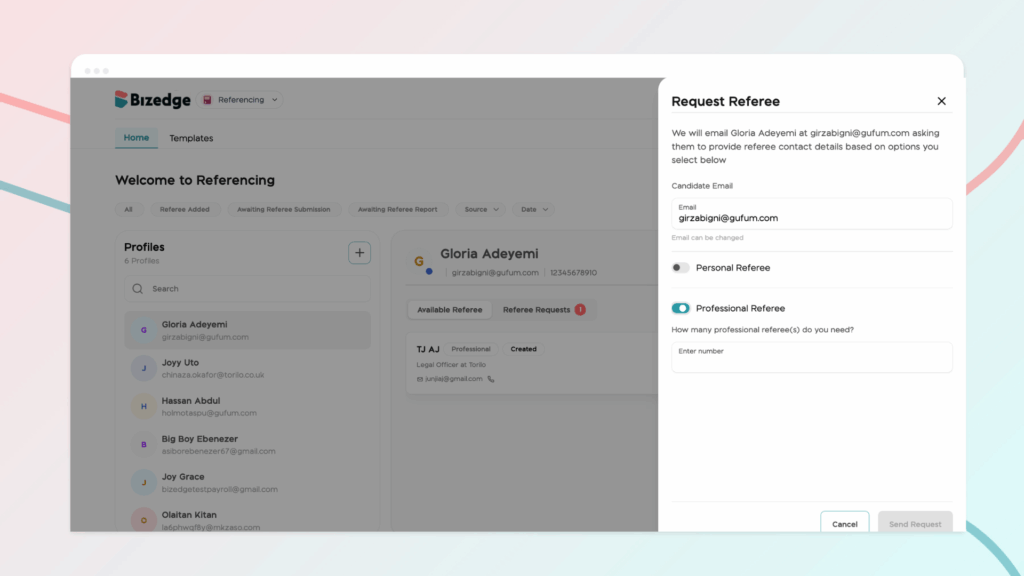Click Joyy Uto's J avatar
This screenshot has height=576, width=1024.
pyautogui.click(x=144, y=368)
